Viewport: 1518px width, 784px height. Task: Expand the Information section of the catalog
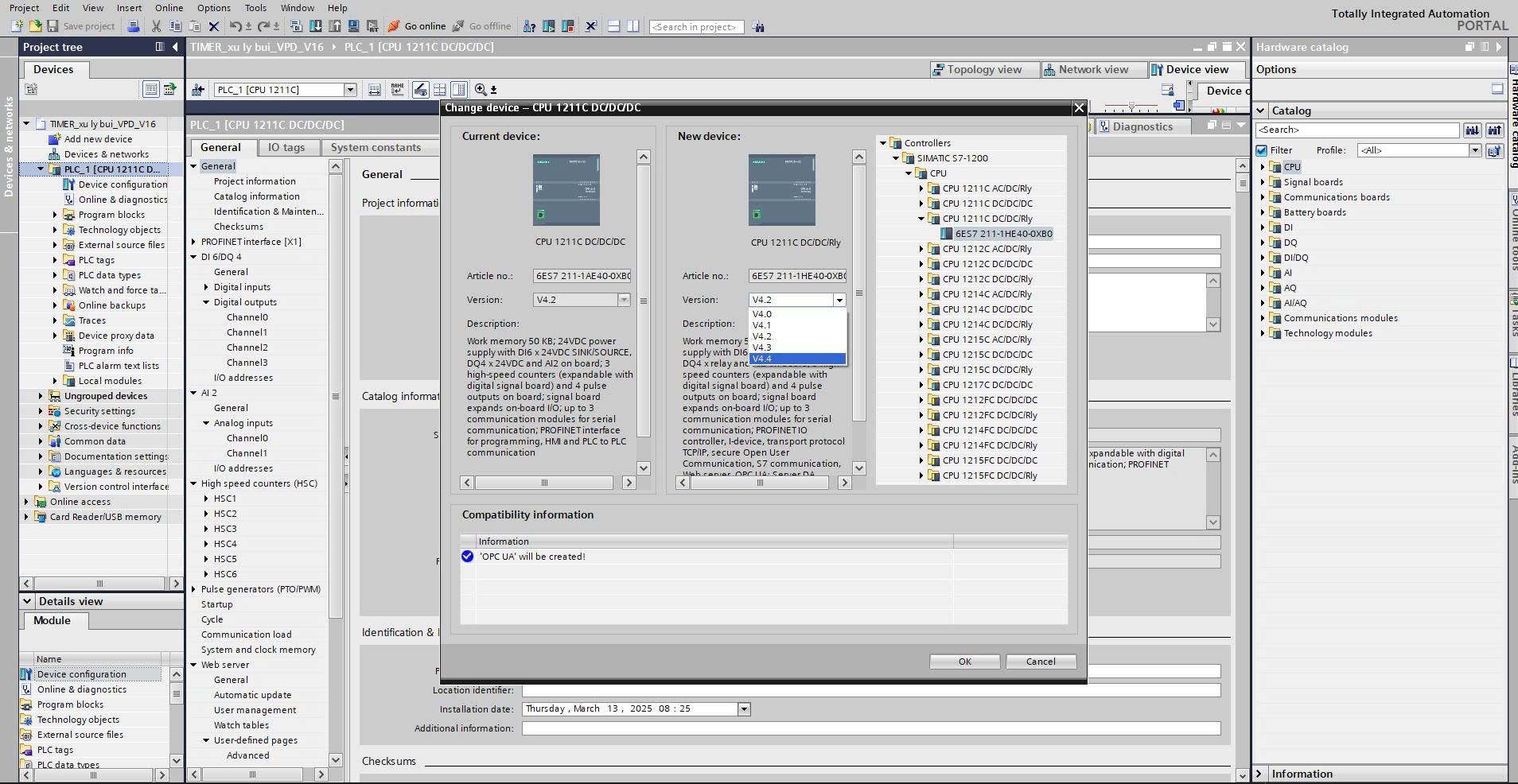click(x=1259, y=774)
